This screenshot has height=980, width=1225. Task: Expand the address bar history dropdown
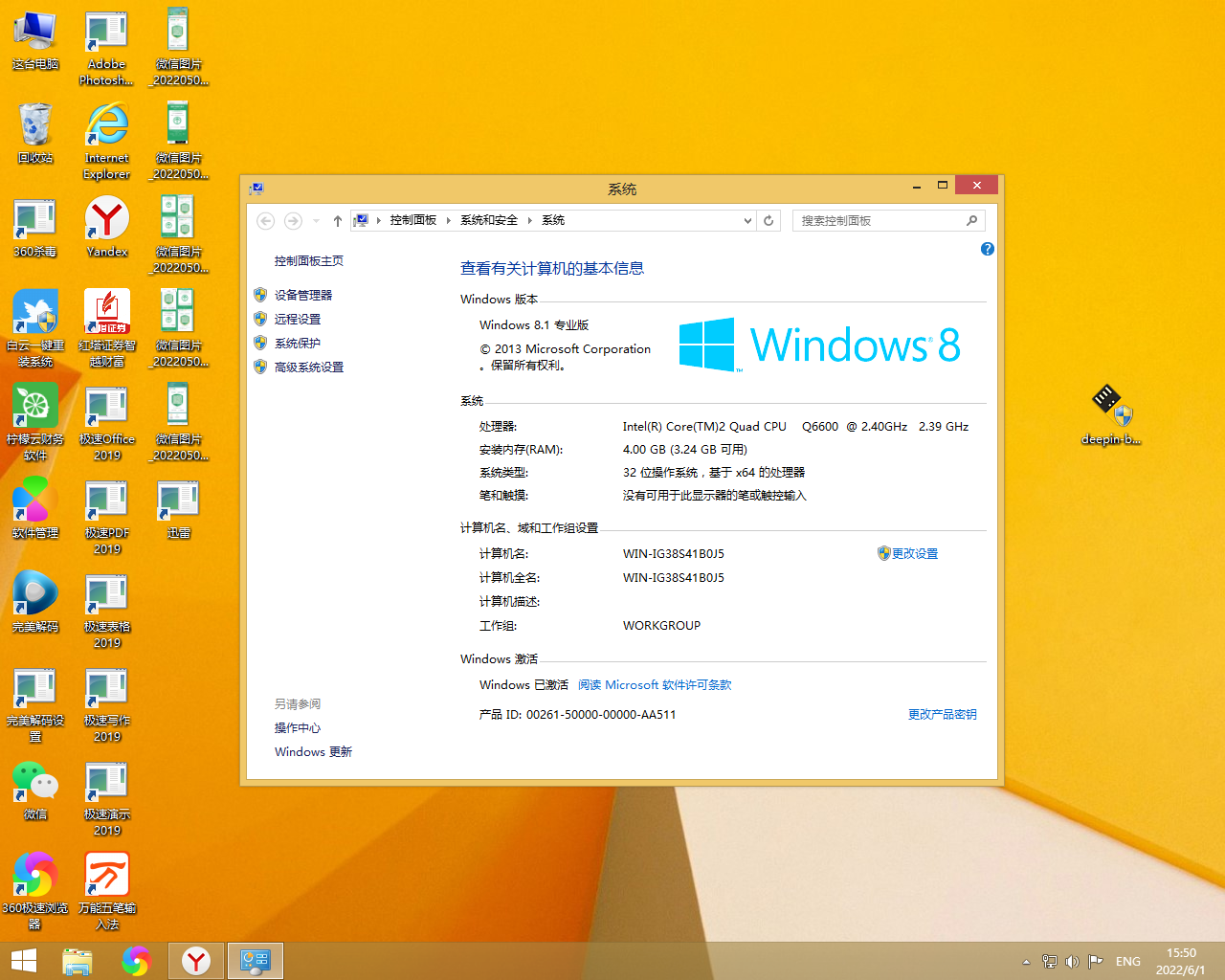click(x=747, y=221)
